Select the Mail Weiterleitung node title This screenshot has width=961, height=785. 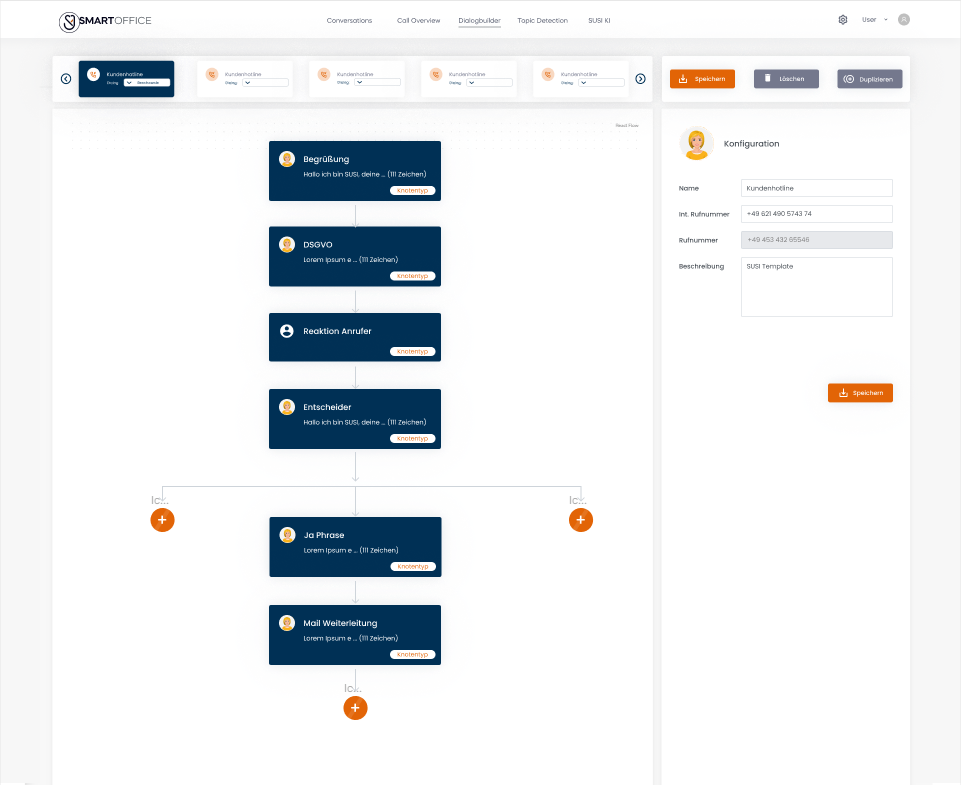coord(340,623)
